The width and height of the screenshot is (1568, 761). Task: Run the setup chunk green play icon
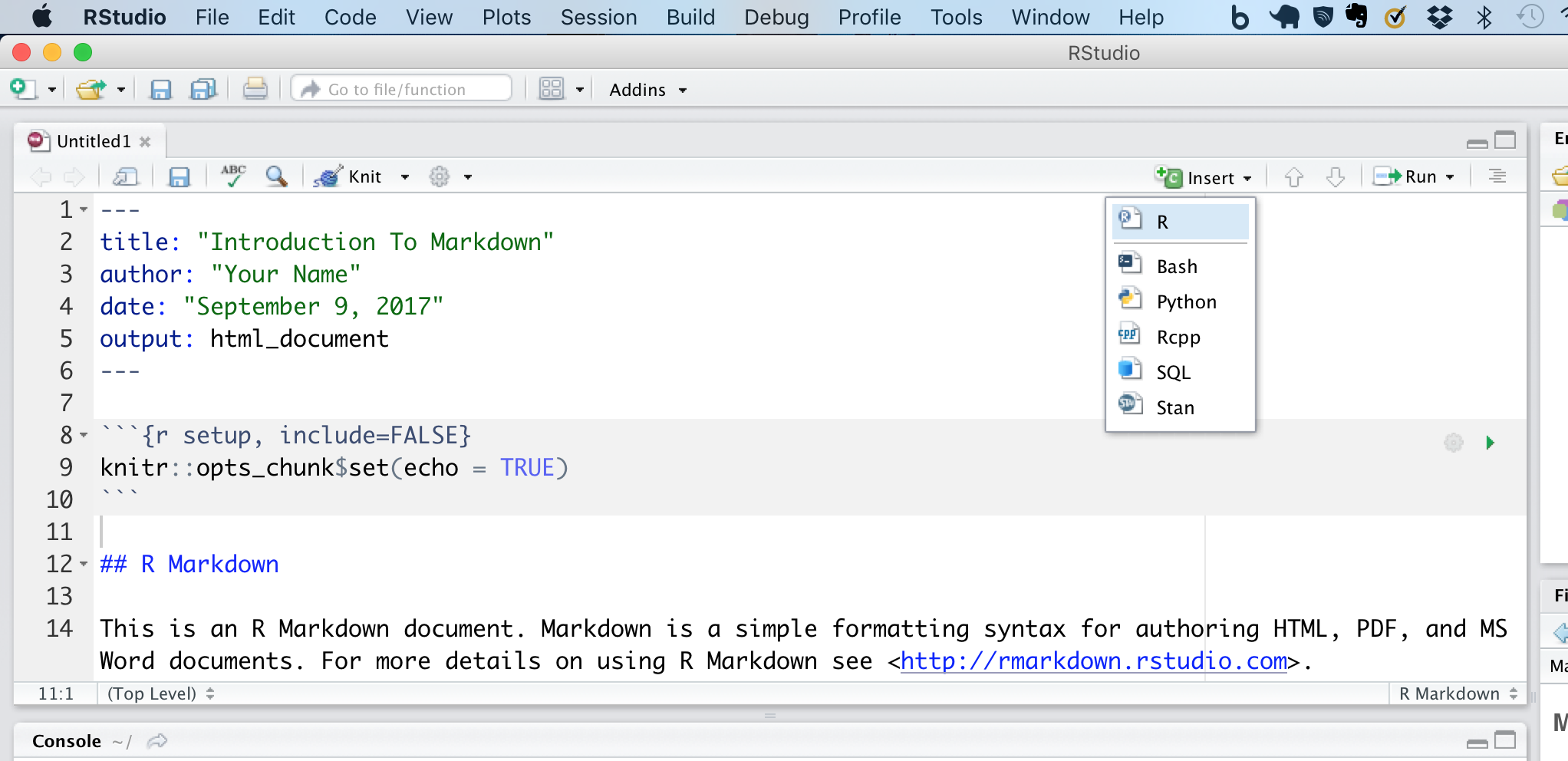pos(1490,443)
